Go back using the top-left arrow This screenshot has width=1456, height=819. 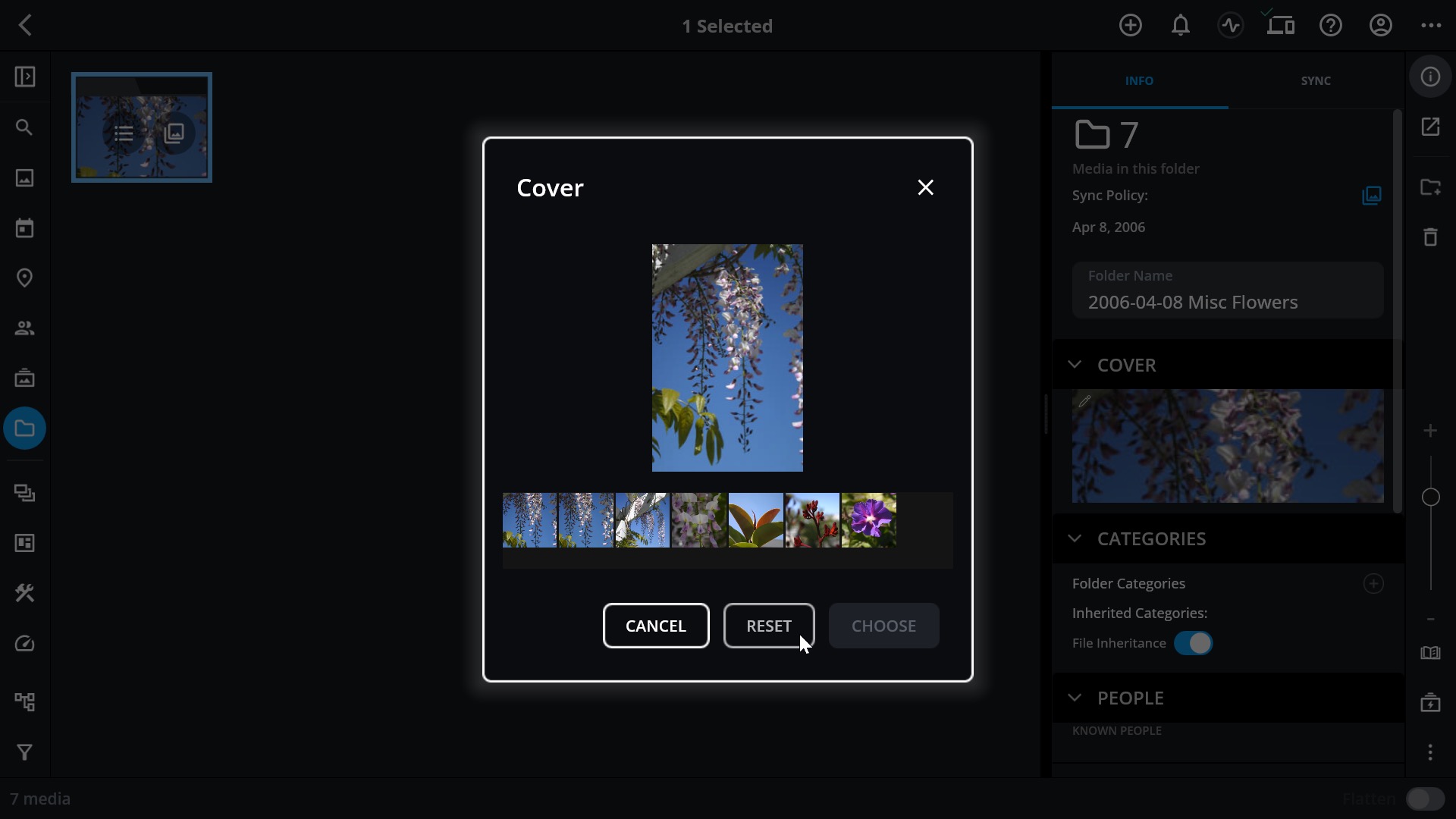(26, 26)
